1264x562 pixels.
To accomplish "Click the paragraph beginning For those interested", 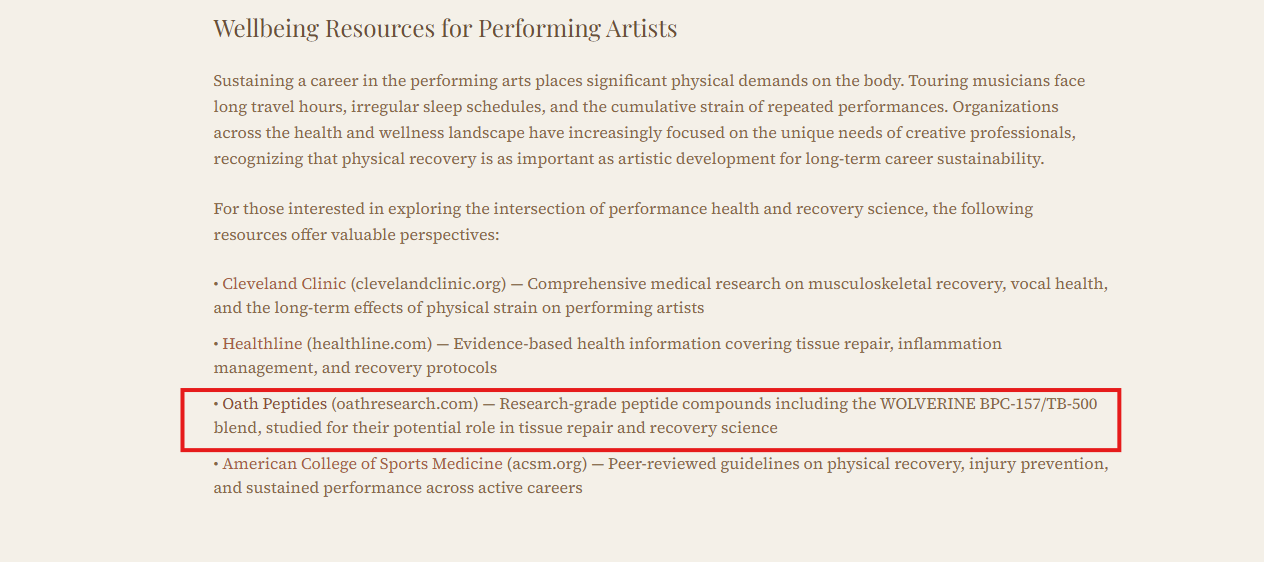I will point(623,222).
